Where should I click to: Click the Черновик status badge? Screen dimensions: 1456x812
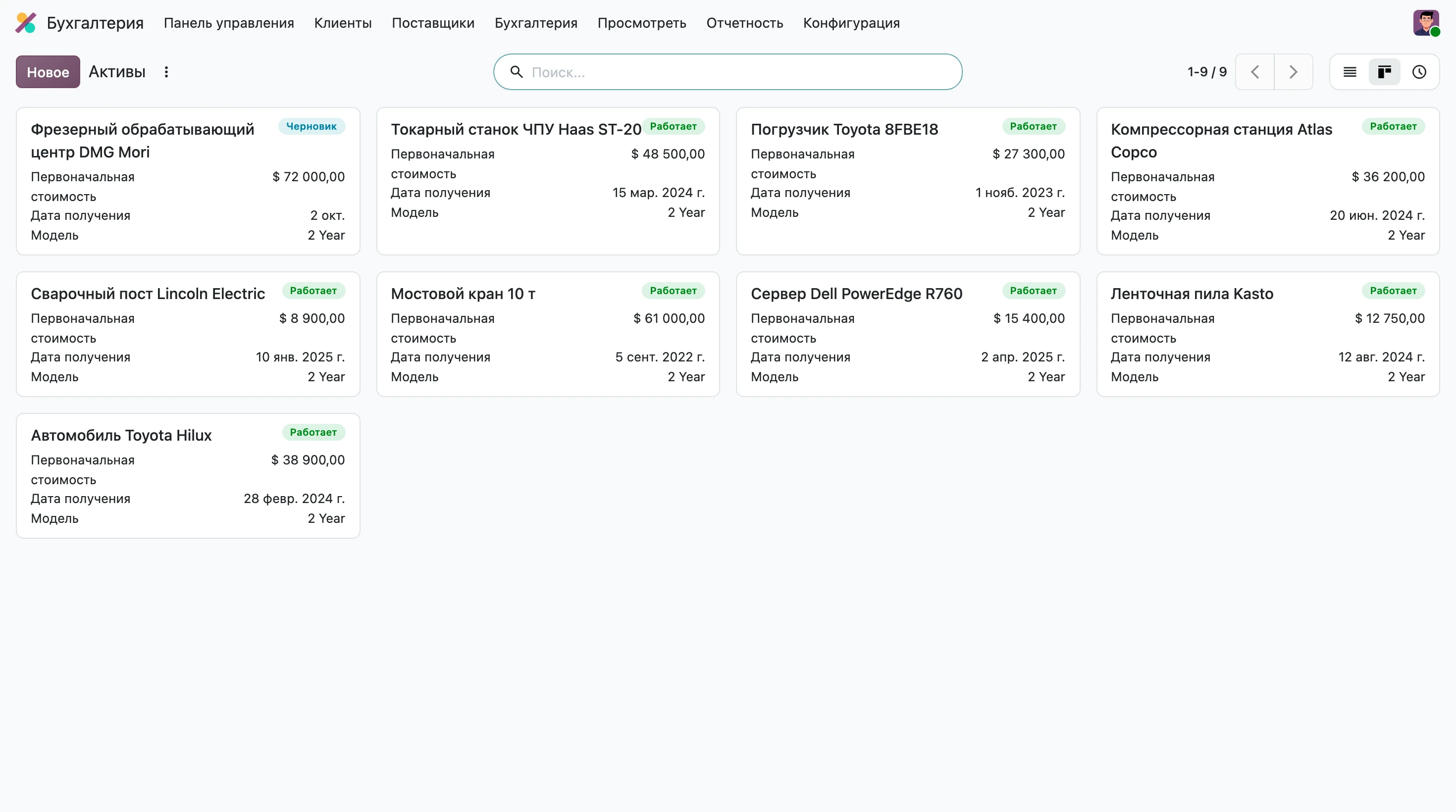click(x=312, y=127)
